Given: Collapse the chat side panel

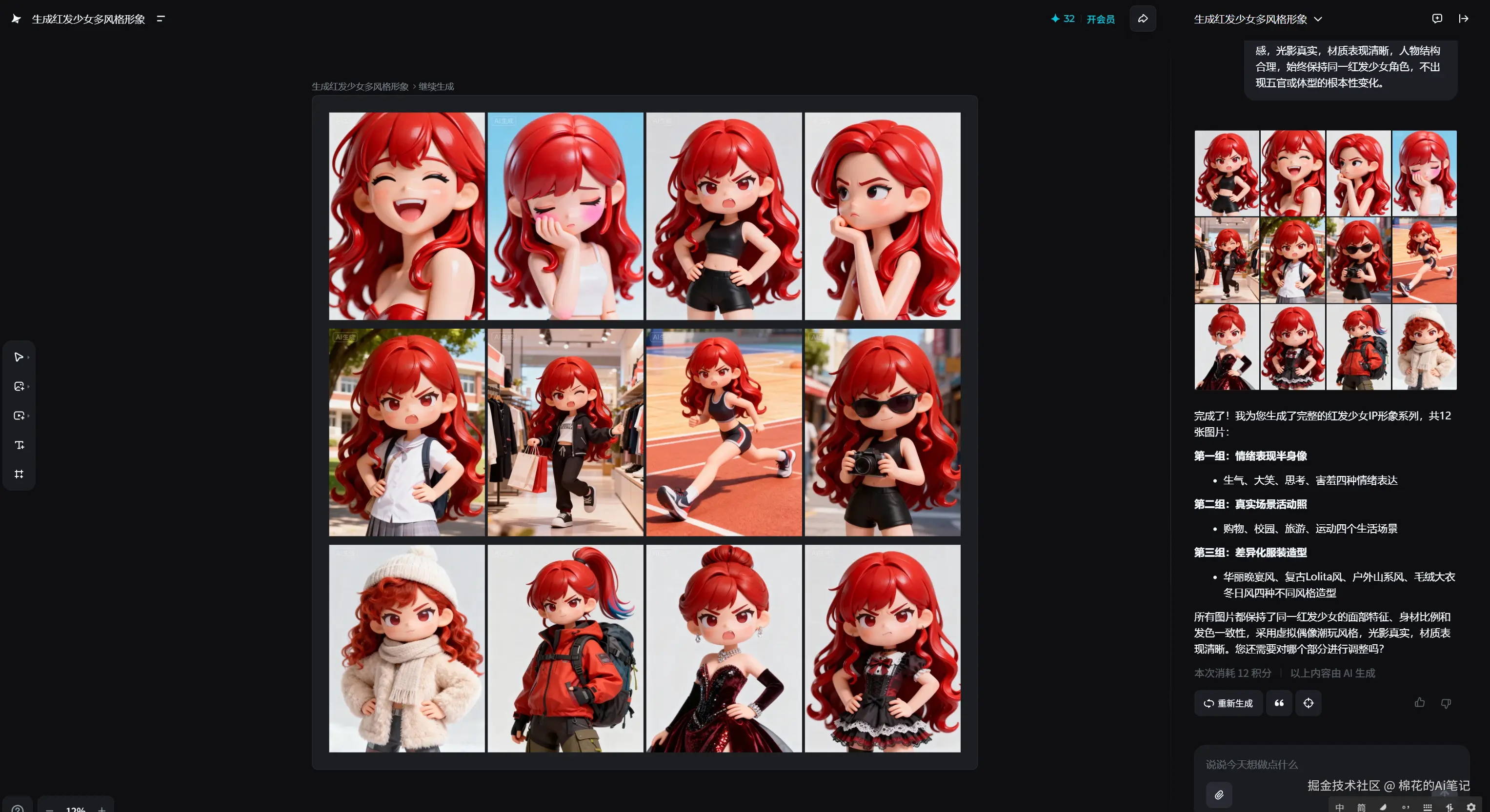Looking at the screenshot, I should pyautogui.click(x=1463, y=19).
